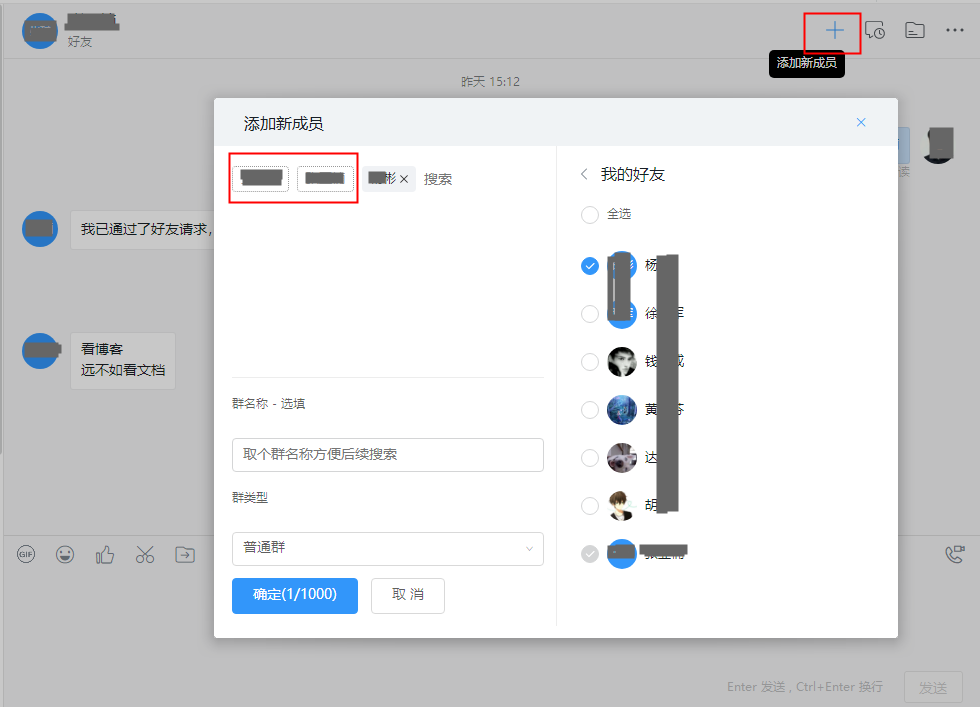Click the 取消 cancel button
Viewport: 980px width, 707px height.
[x=408, y=595]
